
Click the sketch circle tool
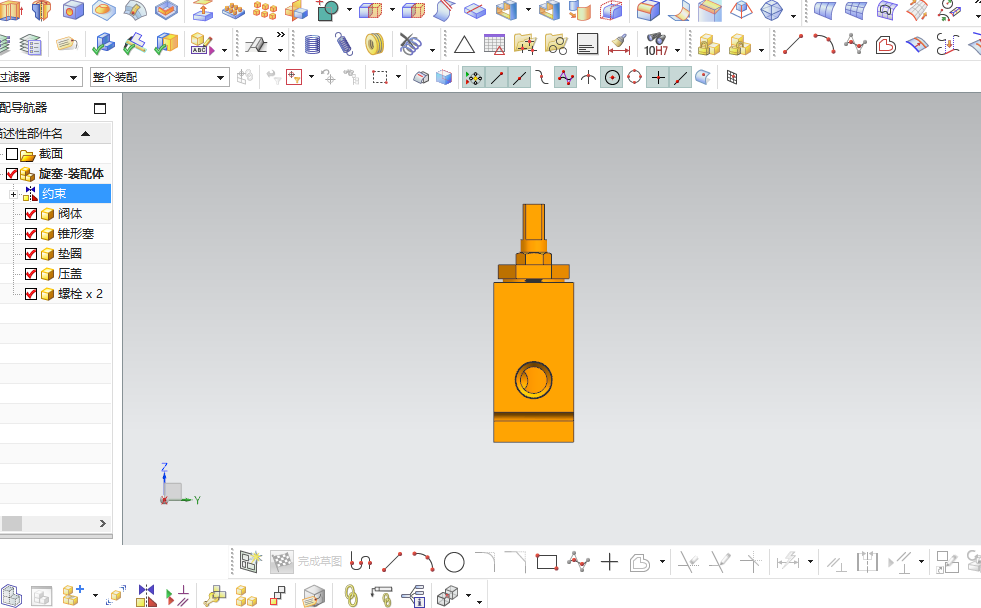tap(454, 562)
